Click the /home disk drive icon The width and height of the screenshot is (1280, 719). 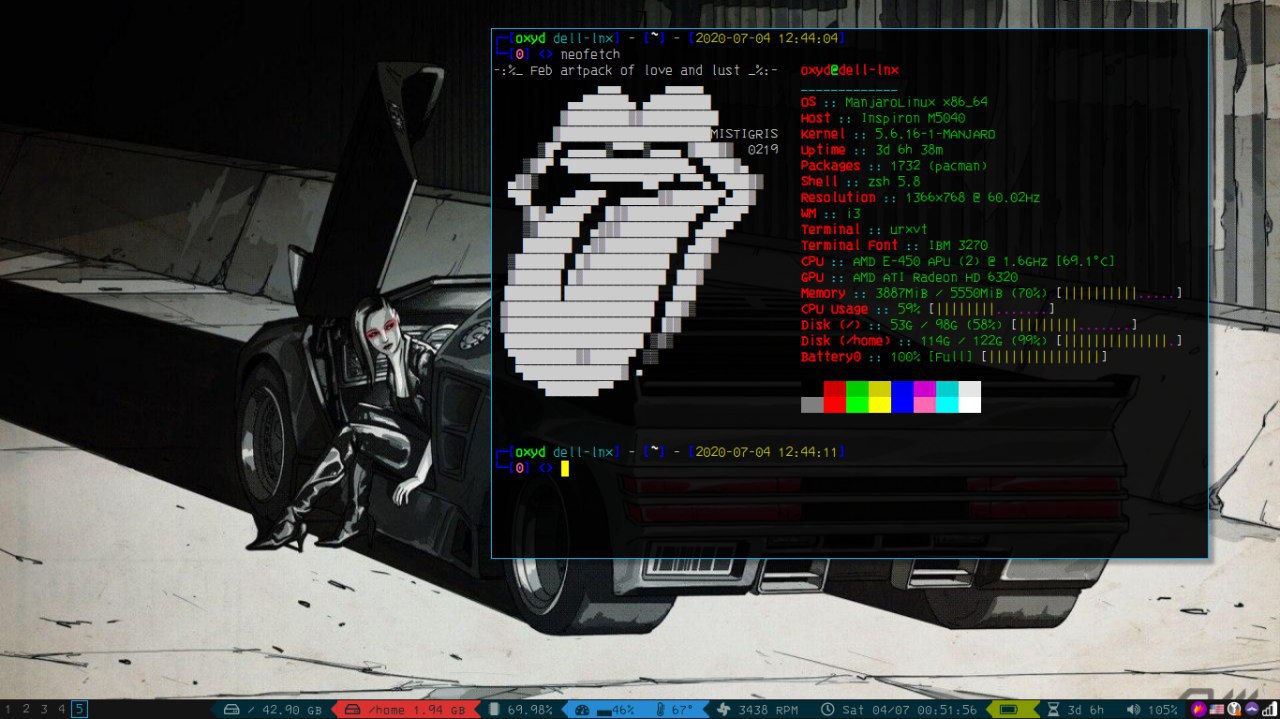coord(352,709)
